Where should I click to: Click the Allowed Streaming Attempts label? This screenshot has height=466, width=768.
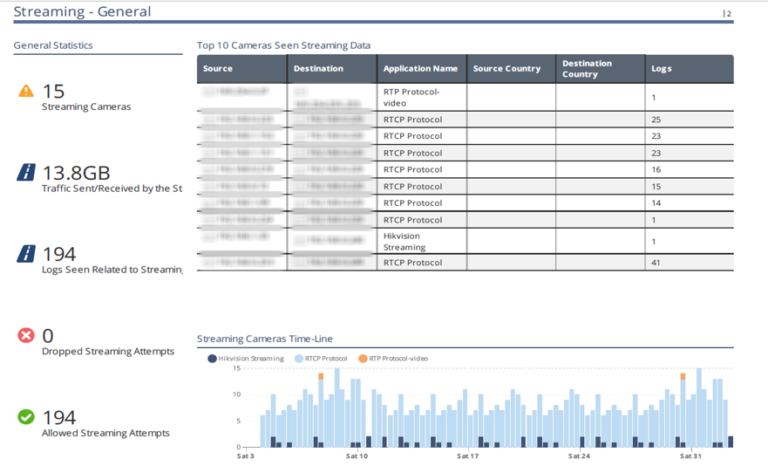click(105, 433)
